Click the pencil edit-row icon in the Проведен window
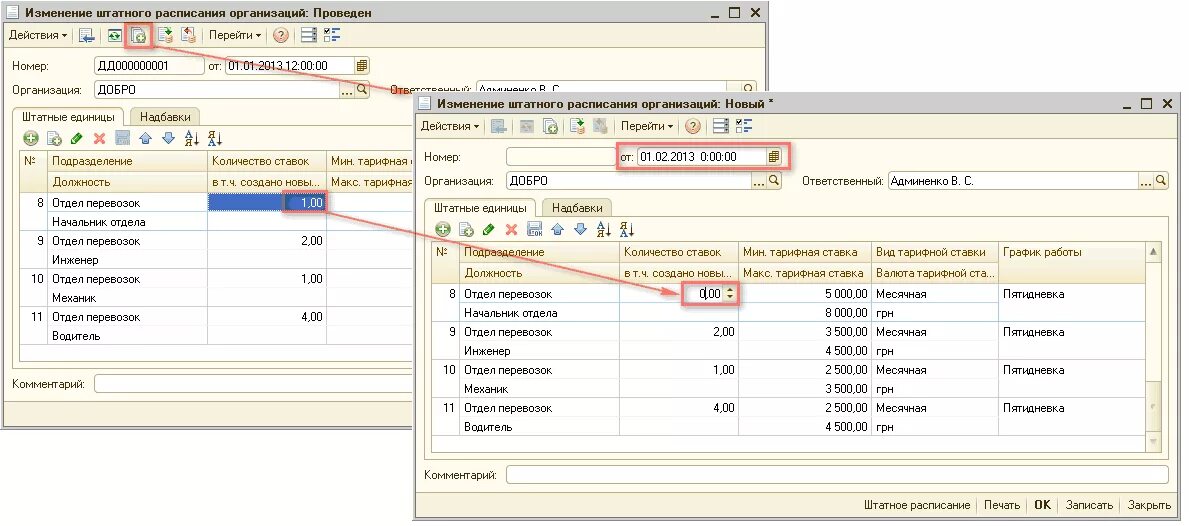Screen dimensions: 1189x526 (77, 139)
